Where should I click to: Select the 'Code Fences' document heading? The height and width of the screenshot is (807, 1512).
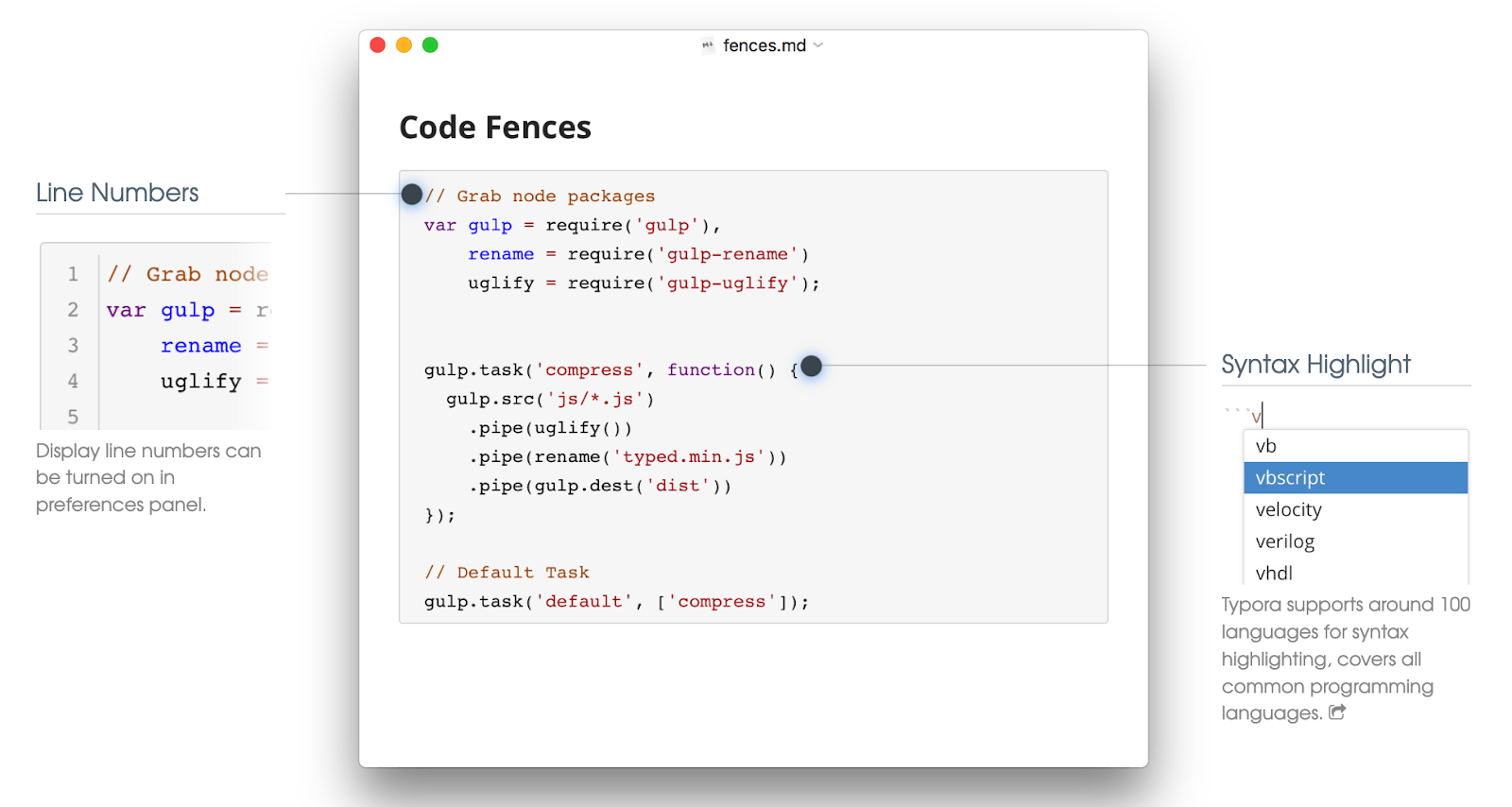494,126
